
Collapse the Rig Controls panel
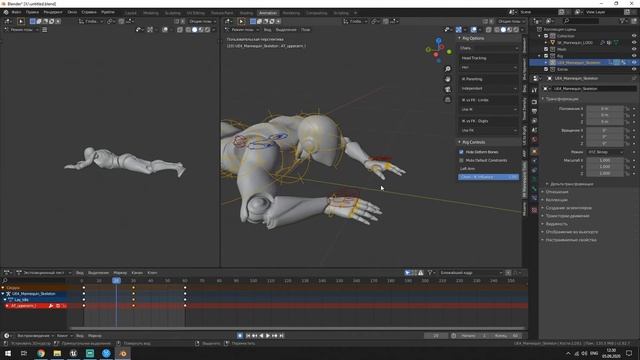[459, 142]
